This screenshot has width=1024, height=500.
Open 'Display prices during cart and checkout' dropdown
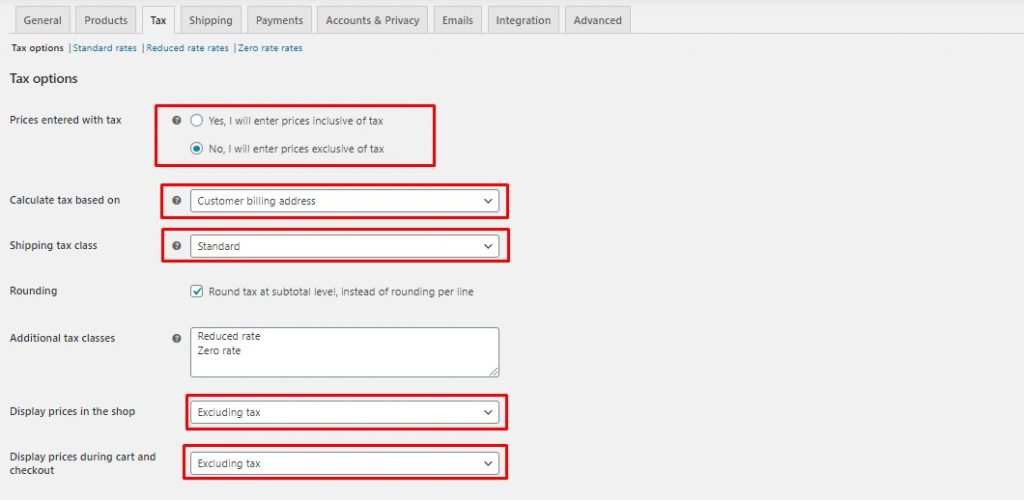344,463
